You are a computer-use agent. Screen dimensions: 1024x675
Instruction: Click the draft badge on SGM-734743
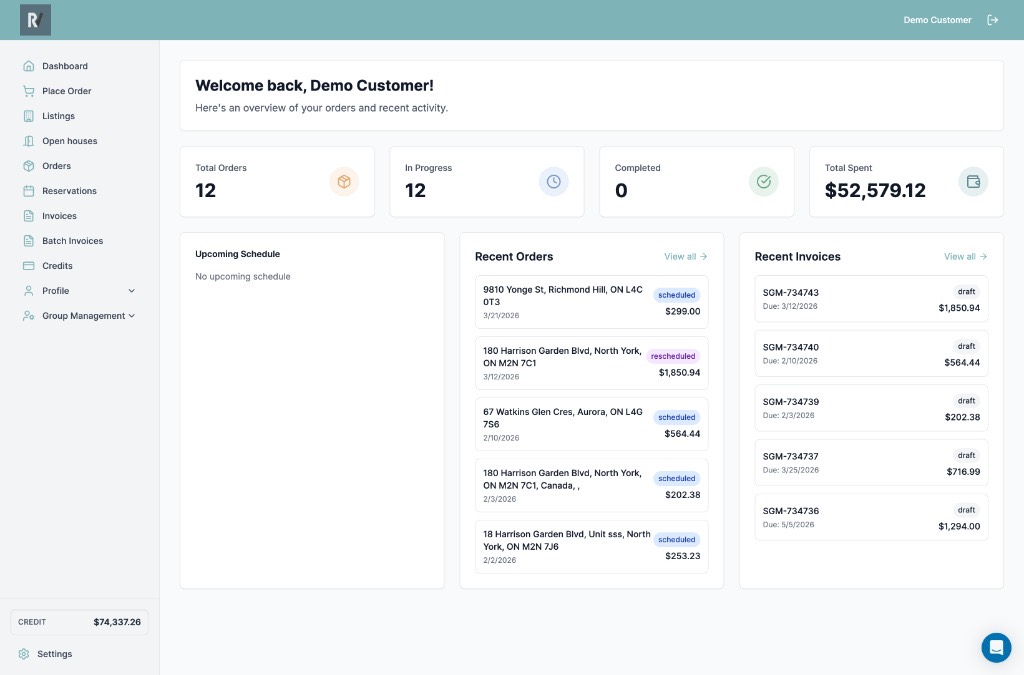[967, 292]
